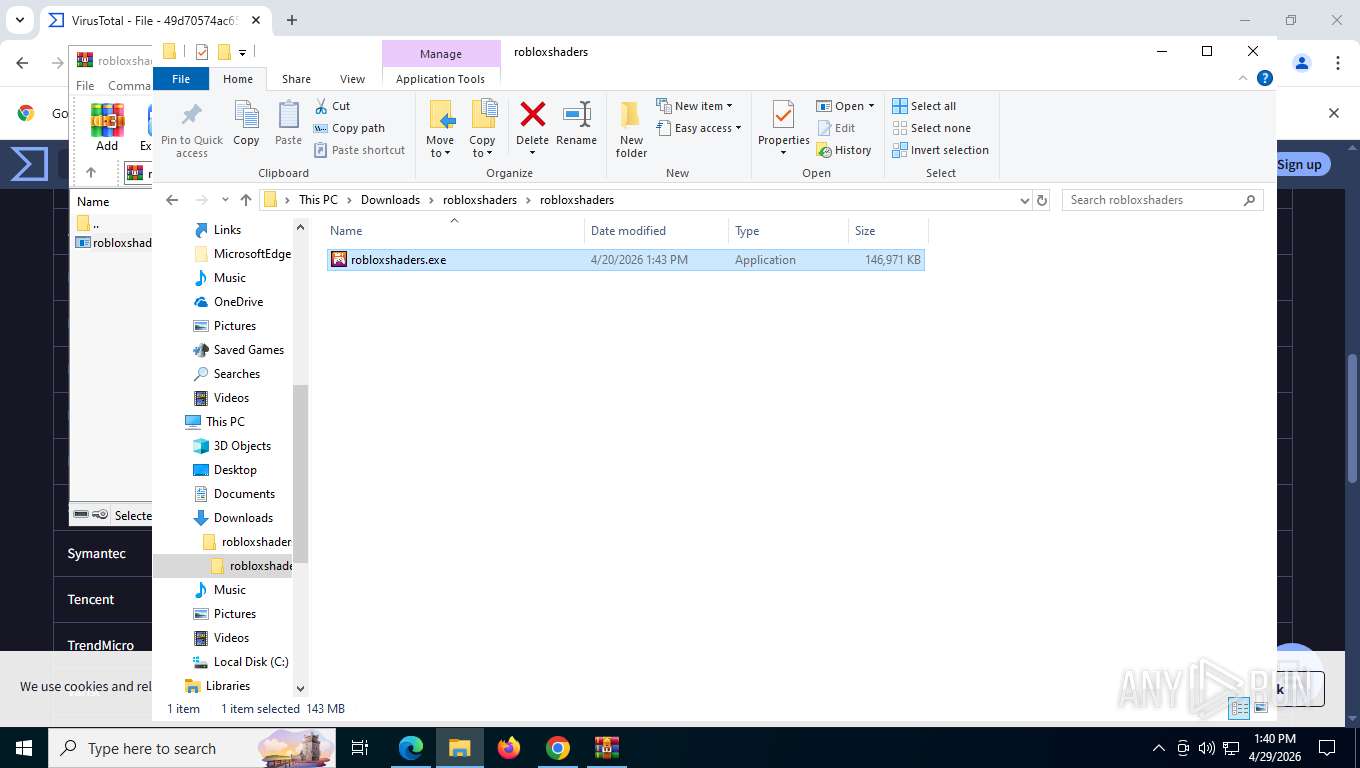Create a New folder
The height and width of the screenshot is (768, 1360).
[631, 129]
